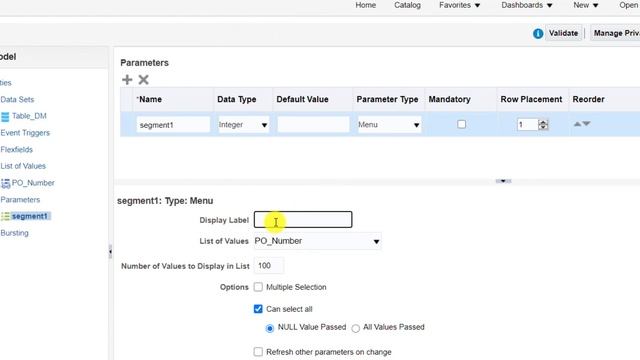
Task: Go to Home in the top navigation
Action: pyautogui.click(x=365, y=5)
